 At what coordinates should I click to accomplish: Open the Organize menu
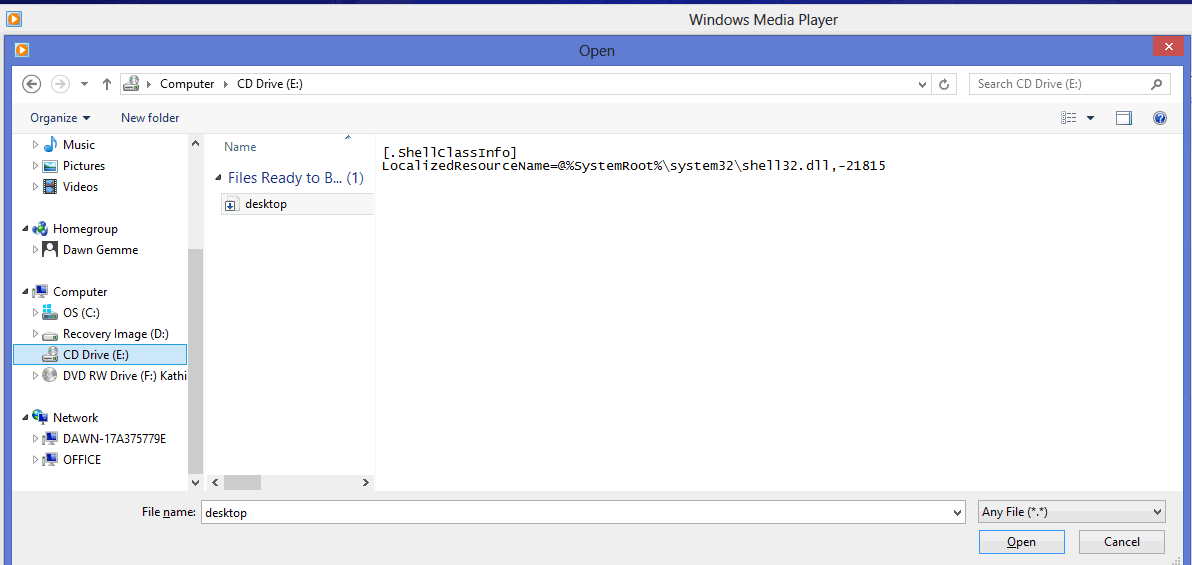tap(60, 118)
